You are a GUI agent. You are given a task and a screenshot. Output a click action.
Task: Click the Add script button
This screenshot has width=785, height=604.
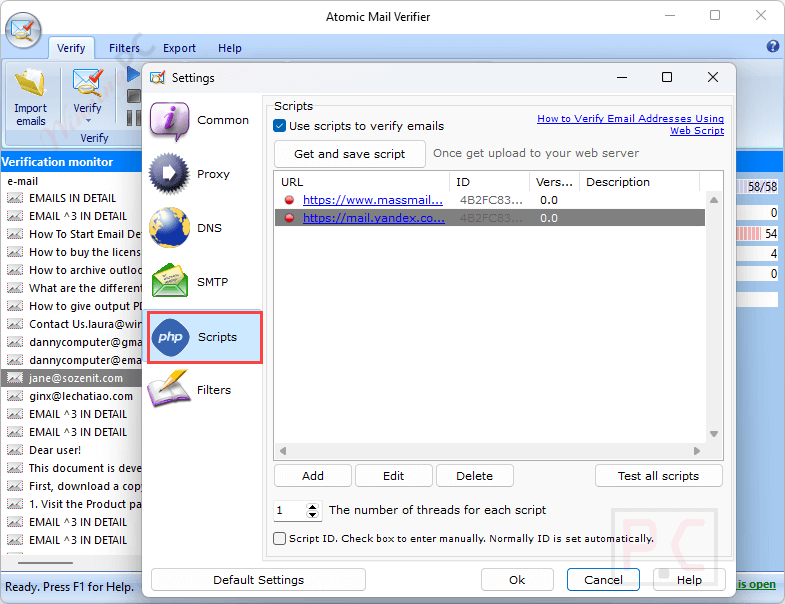[x=313, y=476]
